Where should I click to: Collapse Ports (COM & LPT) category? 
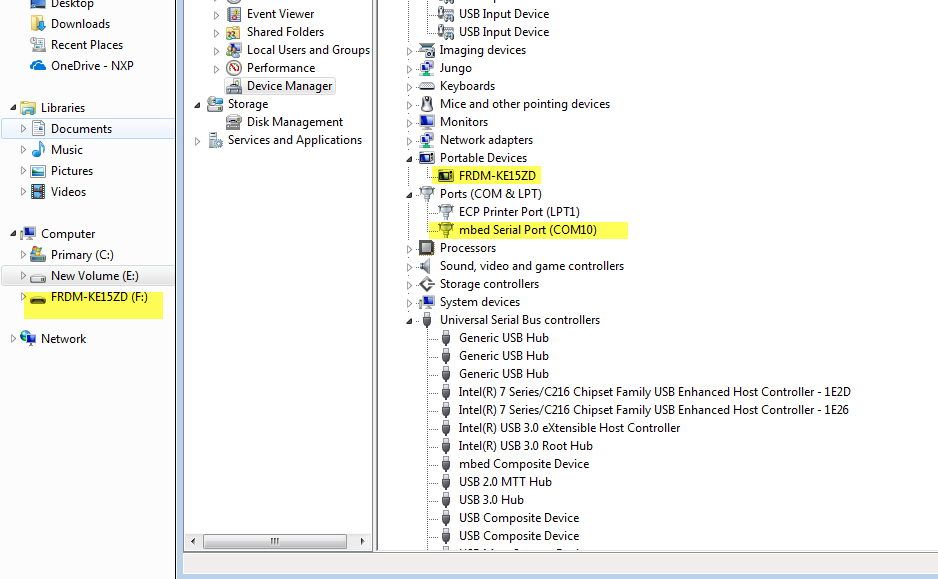(409, 195)
